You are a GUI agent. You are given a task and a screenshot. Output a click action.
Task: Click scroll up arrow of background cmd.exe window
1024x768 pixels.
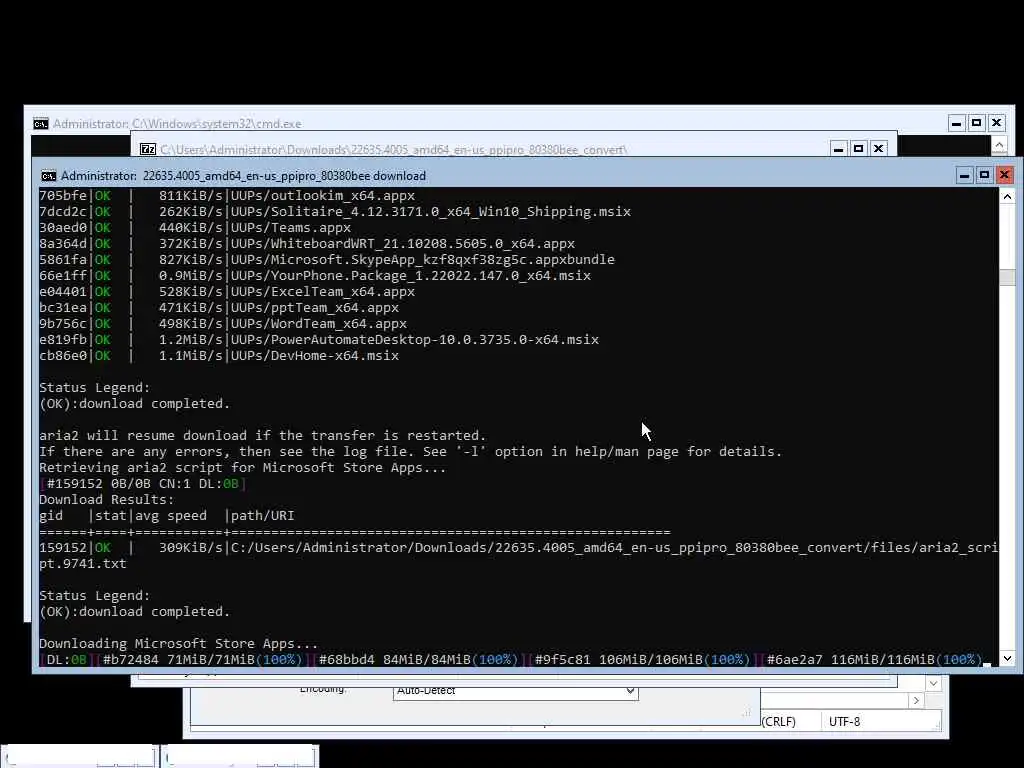click(999, 144)
